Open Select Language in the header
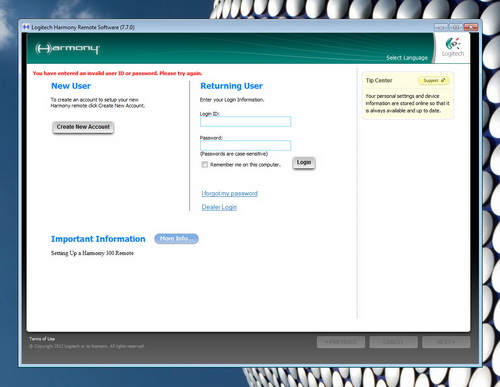Screen dimensions: 500x387 pos(407,58)
